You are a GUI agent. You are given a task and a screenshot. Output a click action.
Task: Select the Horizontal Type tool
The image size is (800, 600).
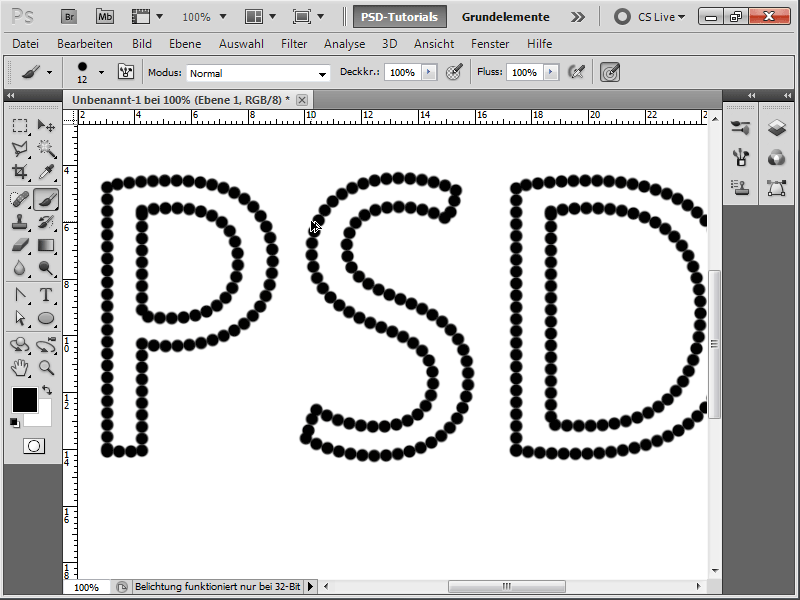pyautogui.click(x=46, y=295)
